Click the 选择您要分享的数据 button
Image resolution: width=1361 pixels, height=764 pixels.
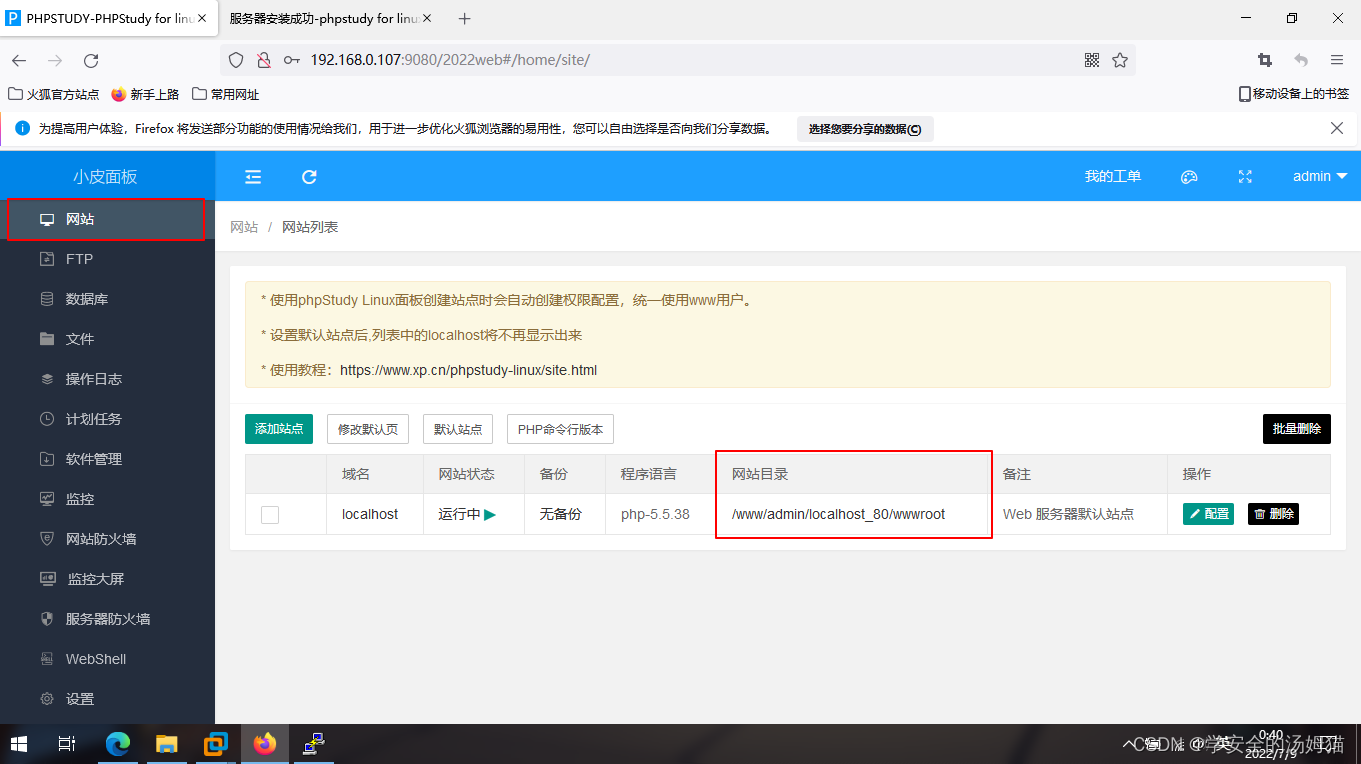(865, 129)
